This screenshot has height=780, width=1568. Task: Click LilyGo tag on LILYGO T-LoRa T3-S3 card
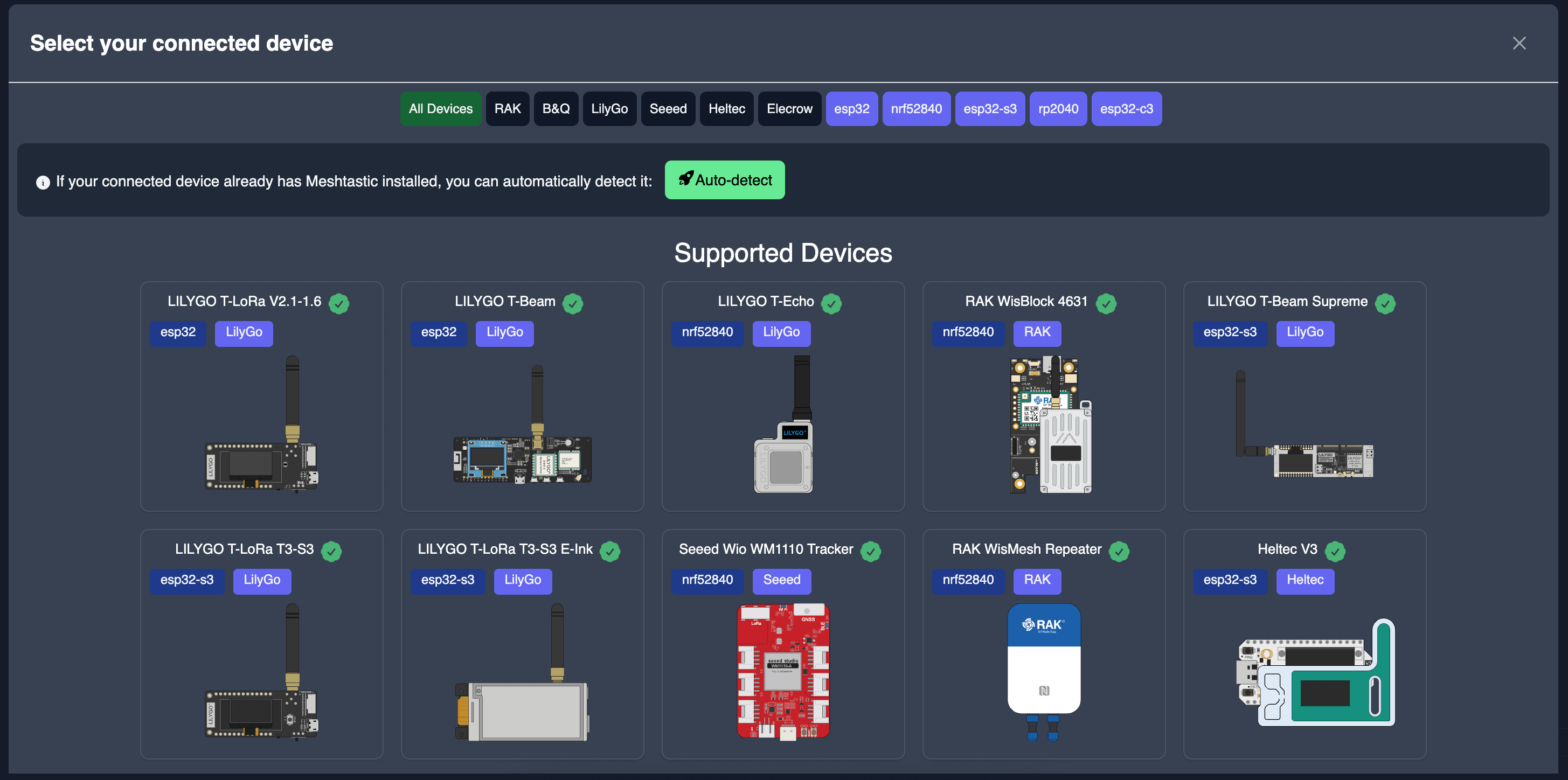click(x=262, y=581)
